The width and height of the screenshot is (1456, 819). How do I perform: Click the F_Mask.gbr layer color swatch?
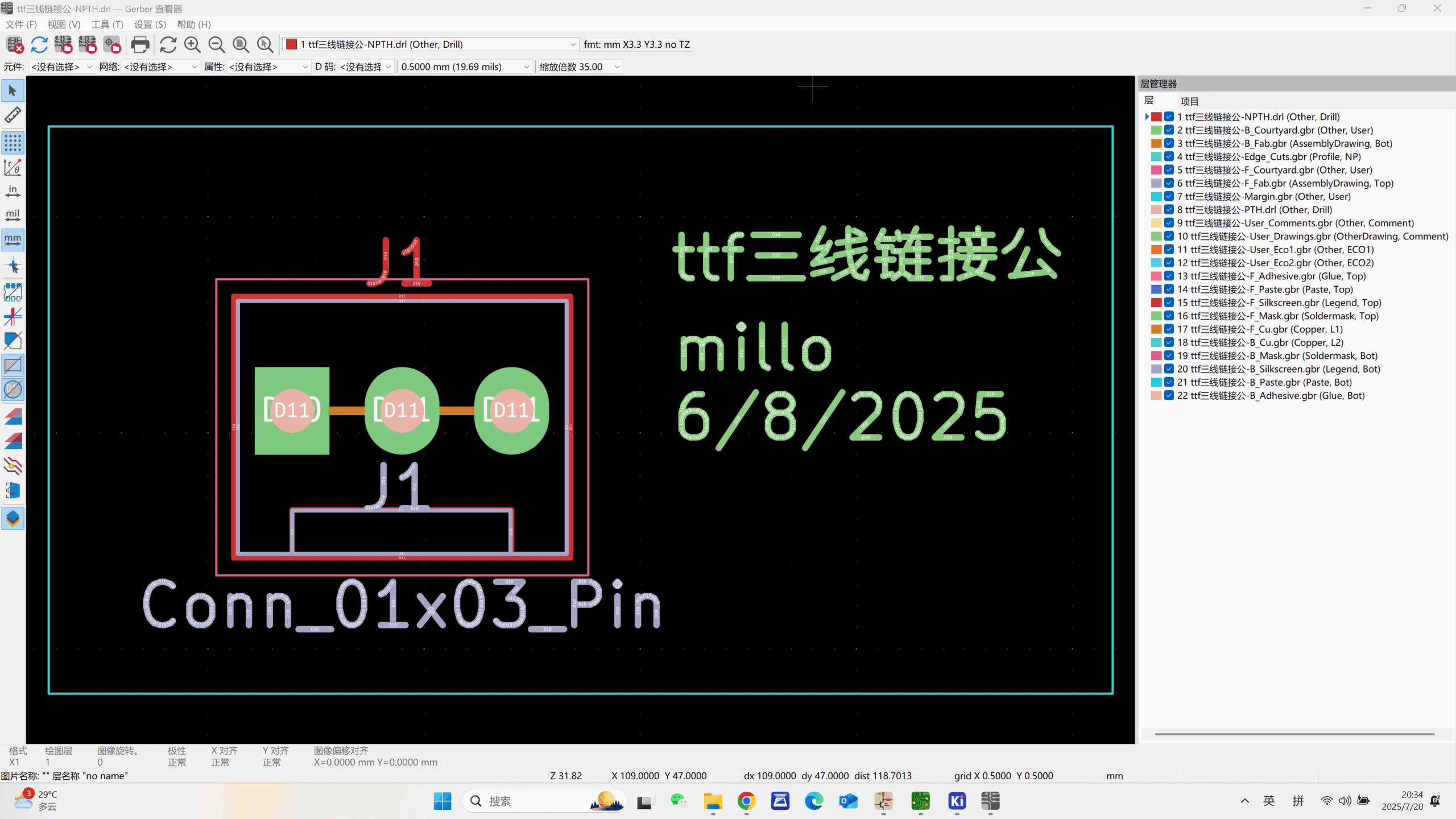click(x=1156, y=316)
